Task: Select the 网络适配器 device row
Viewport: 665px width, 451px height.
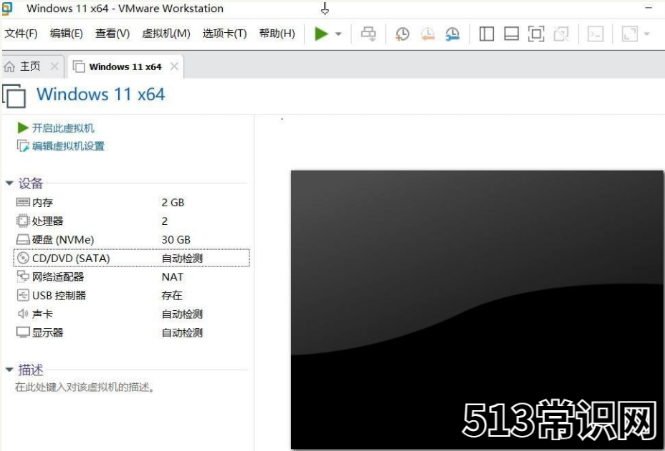Action: click(x=131, y=277)
